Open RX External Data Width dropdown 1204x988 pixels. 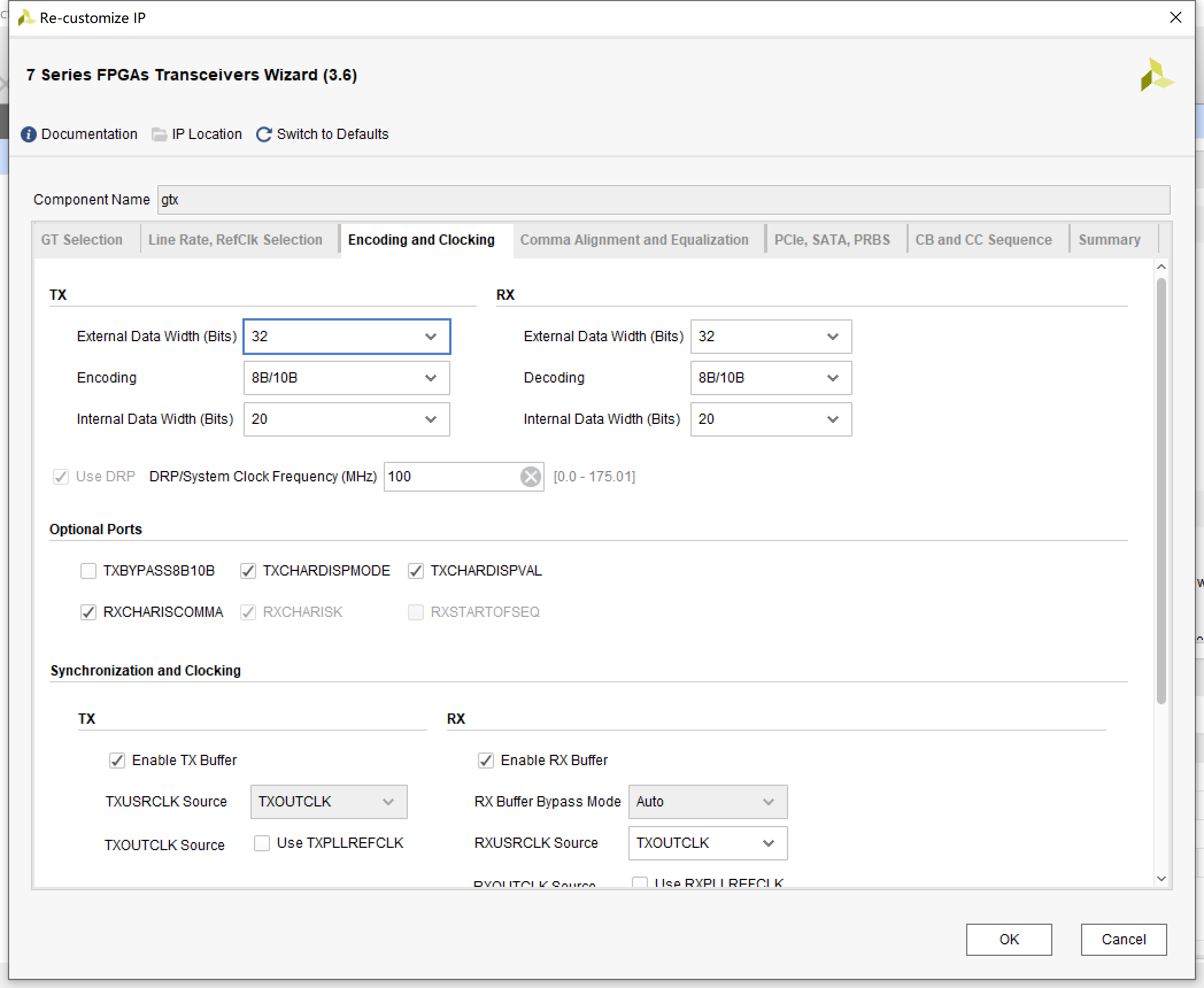[x=771, y=337]
